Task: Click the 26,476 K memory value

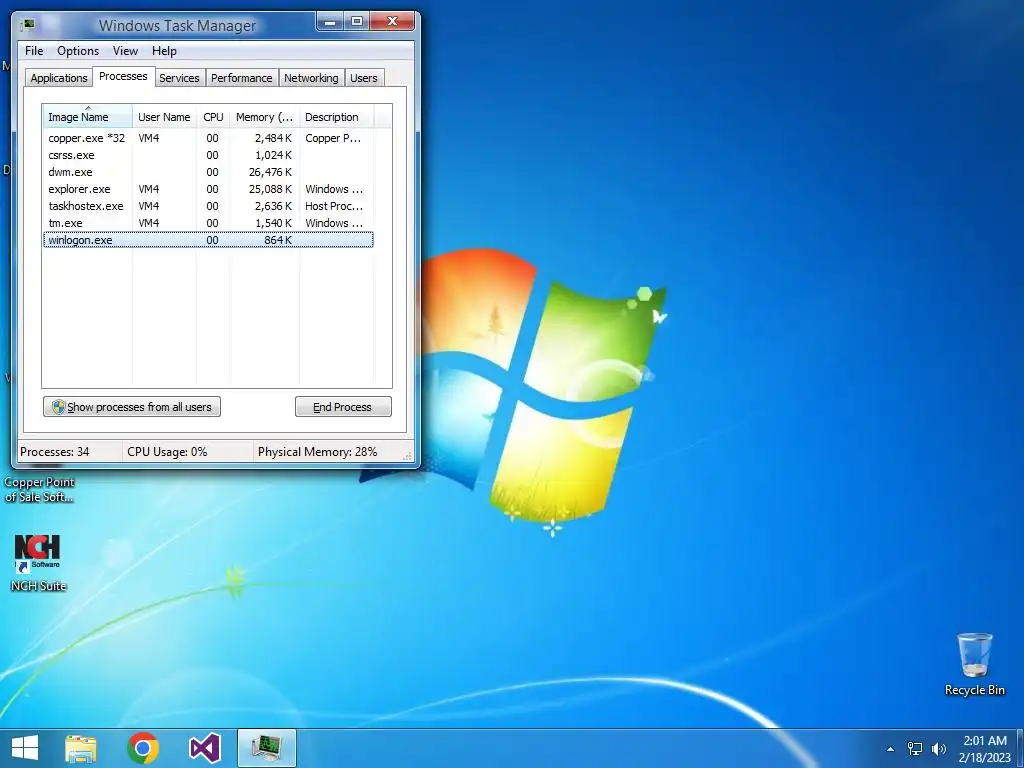Action: (x=270, y=172)
